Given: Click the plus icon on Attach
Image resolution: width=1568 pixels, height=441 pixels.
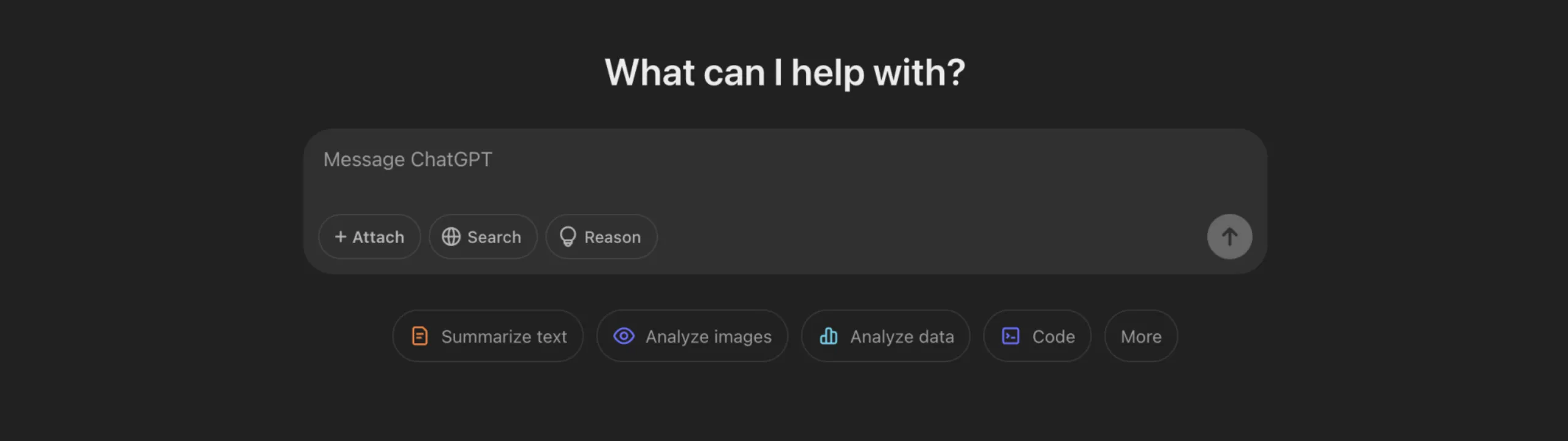Looking at the screenshot, I should point(341,236).
